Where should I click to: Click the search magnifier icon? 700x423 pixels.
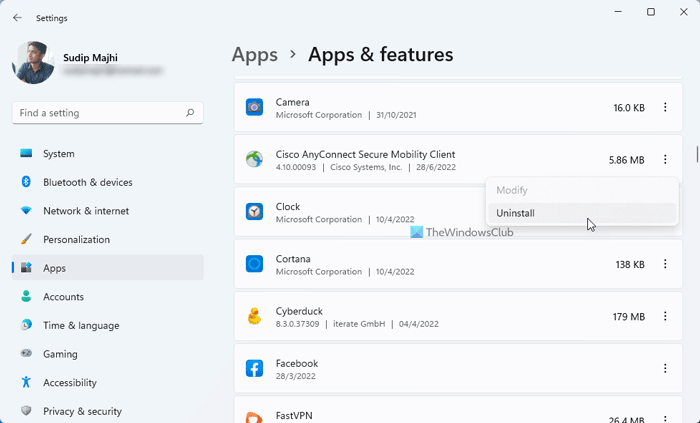point(190,112)
